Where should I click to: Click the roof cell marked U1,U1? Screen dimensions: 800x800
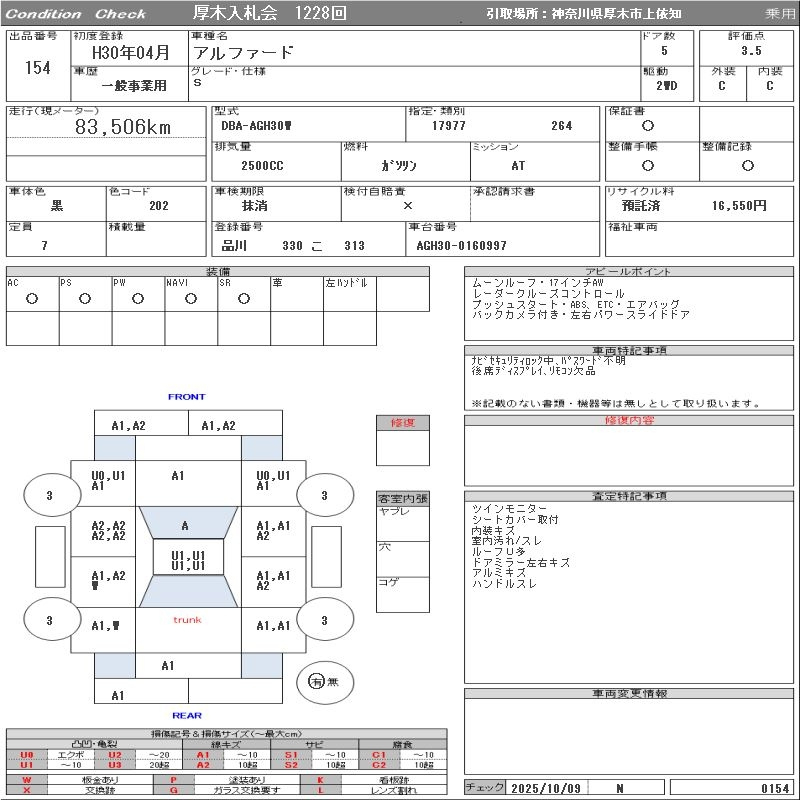coord(187,560)
